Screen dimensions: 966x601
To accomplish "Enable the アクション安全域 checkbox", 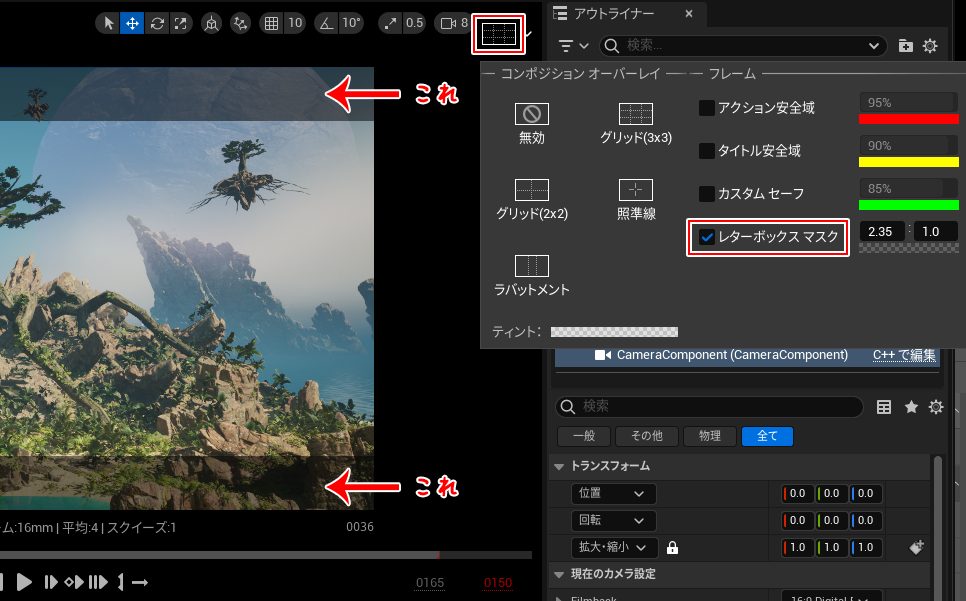I will pos(707,108).
